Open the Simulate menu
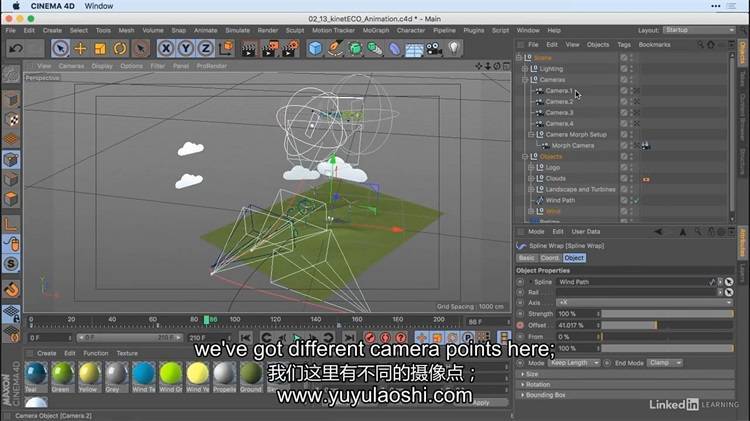Image resolution: width=750 pixels, height=421 pixels. [238, 30]
